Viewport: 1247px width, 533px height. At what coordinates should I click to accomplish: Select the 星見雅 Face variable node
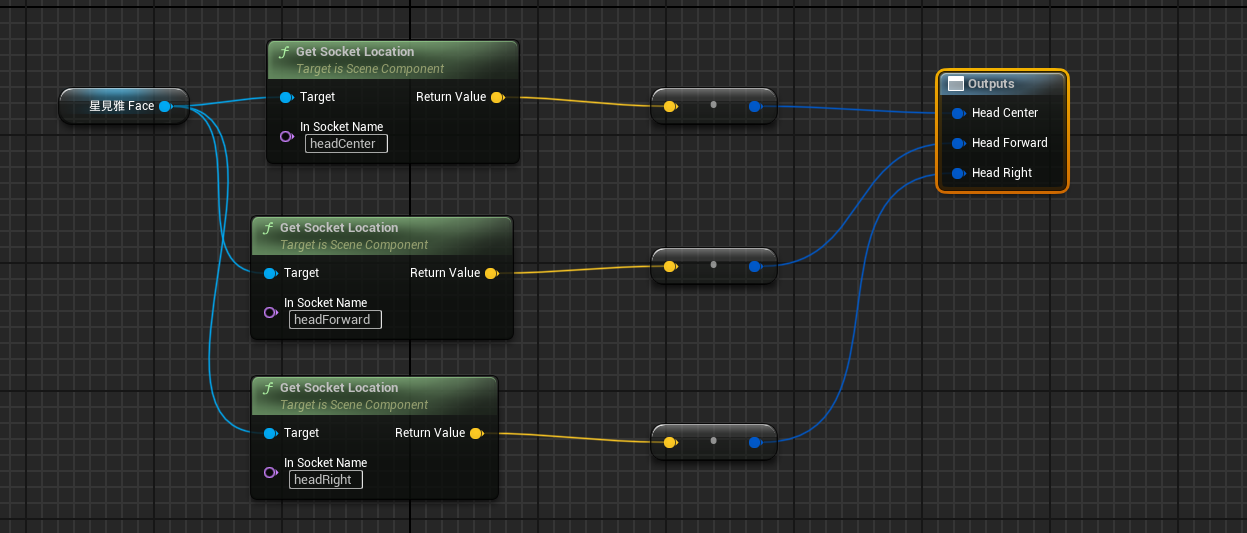120,106
